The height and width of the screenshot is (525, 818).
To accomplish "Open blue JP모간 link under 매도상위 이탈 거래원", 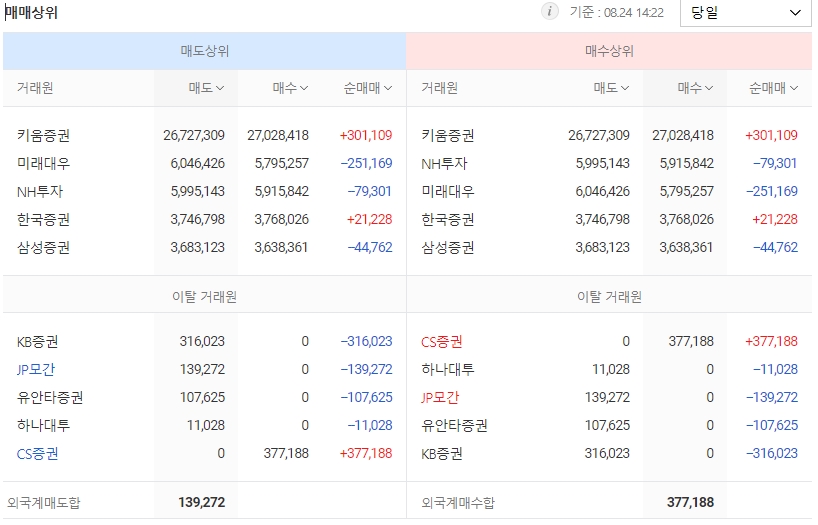I will click(36, 369).
